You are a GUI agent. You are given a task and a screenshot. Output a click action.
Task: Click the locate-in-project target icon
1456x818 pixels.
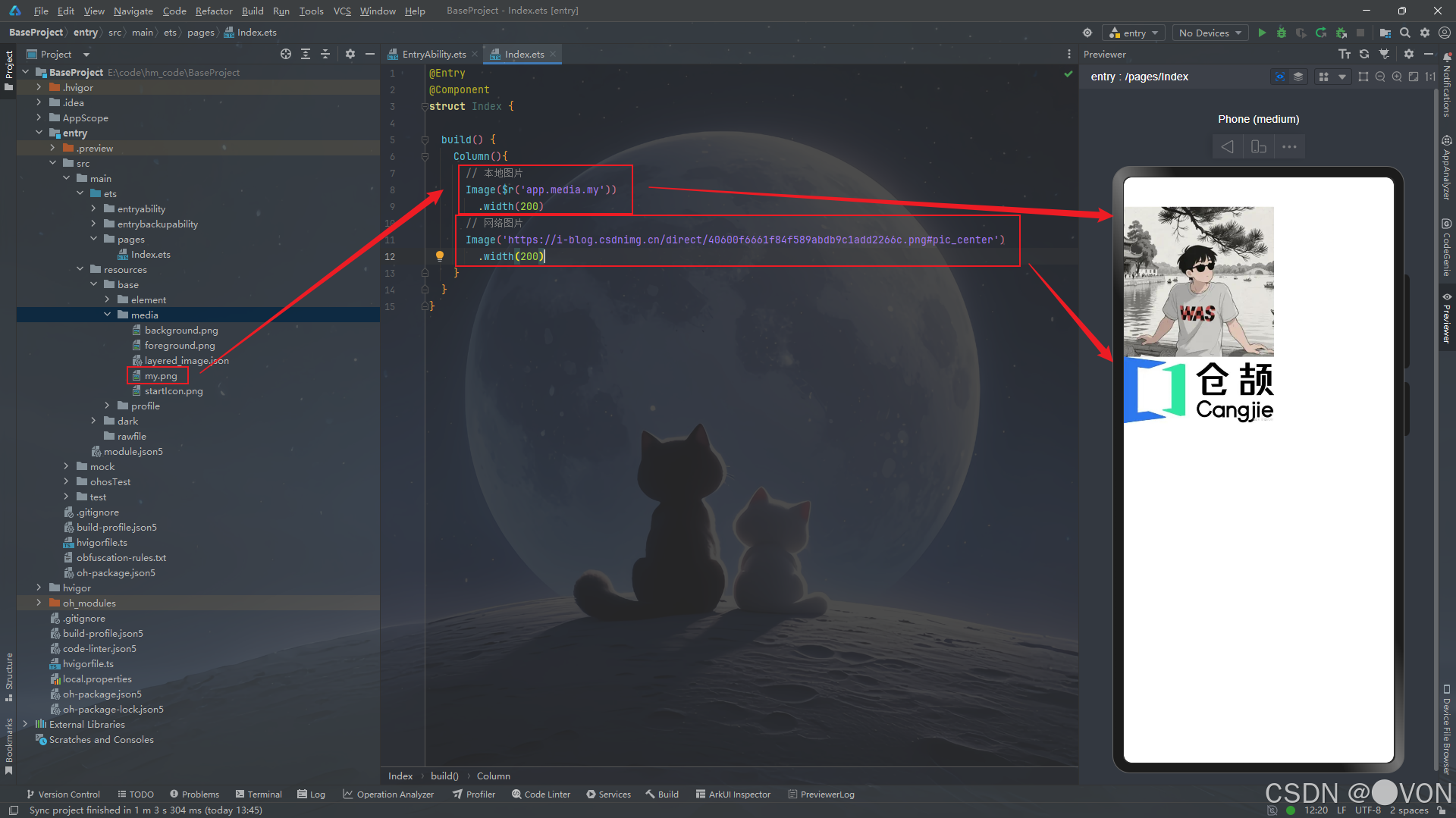pyautogui.click(x=286, y=54)
